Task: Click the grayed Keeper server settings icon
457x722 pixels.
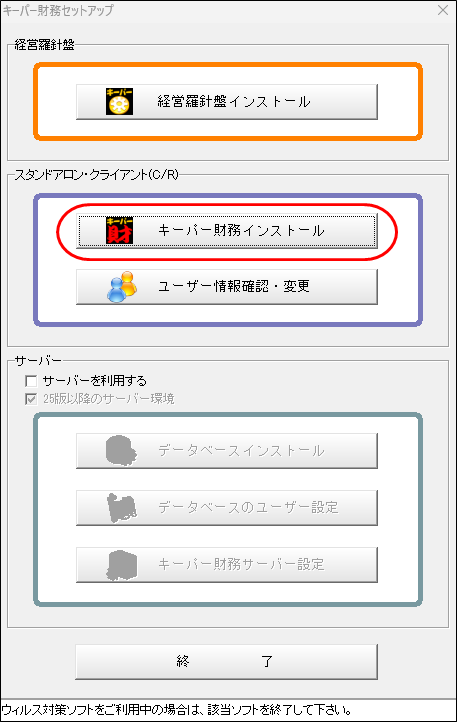Action: click(x=122, y=565)
